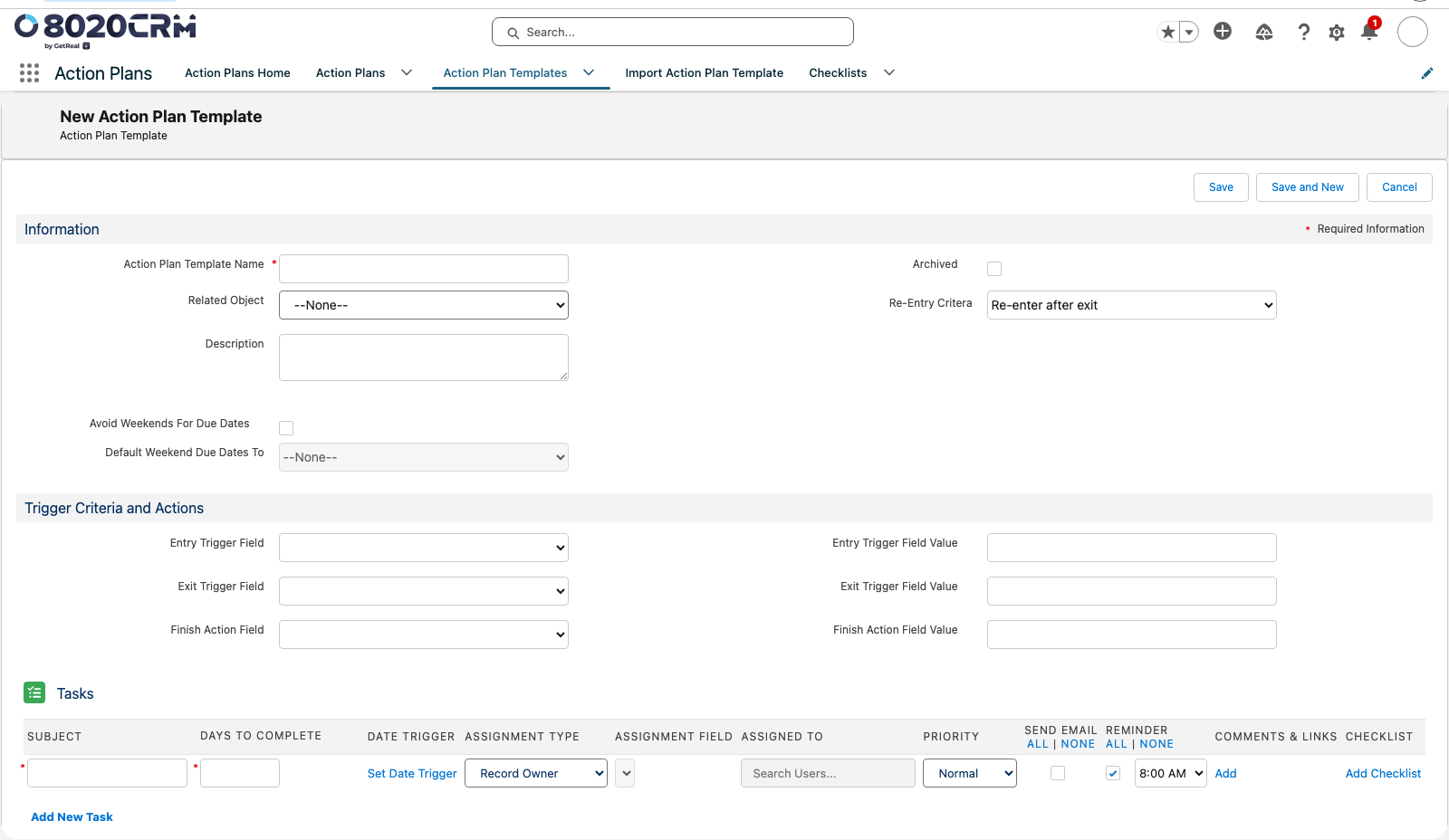
Task: Click the Search Users assigned to field
Action: coord(828,773)
